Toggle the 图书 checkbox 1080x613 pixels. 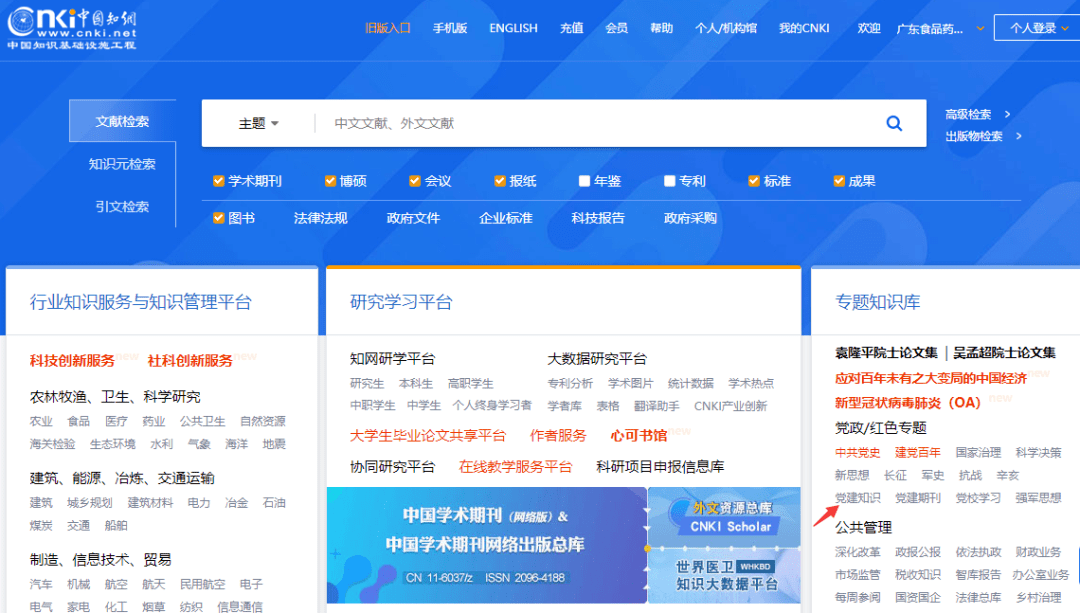pyautogui.click(x=219, y=218)
